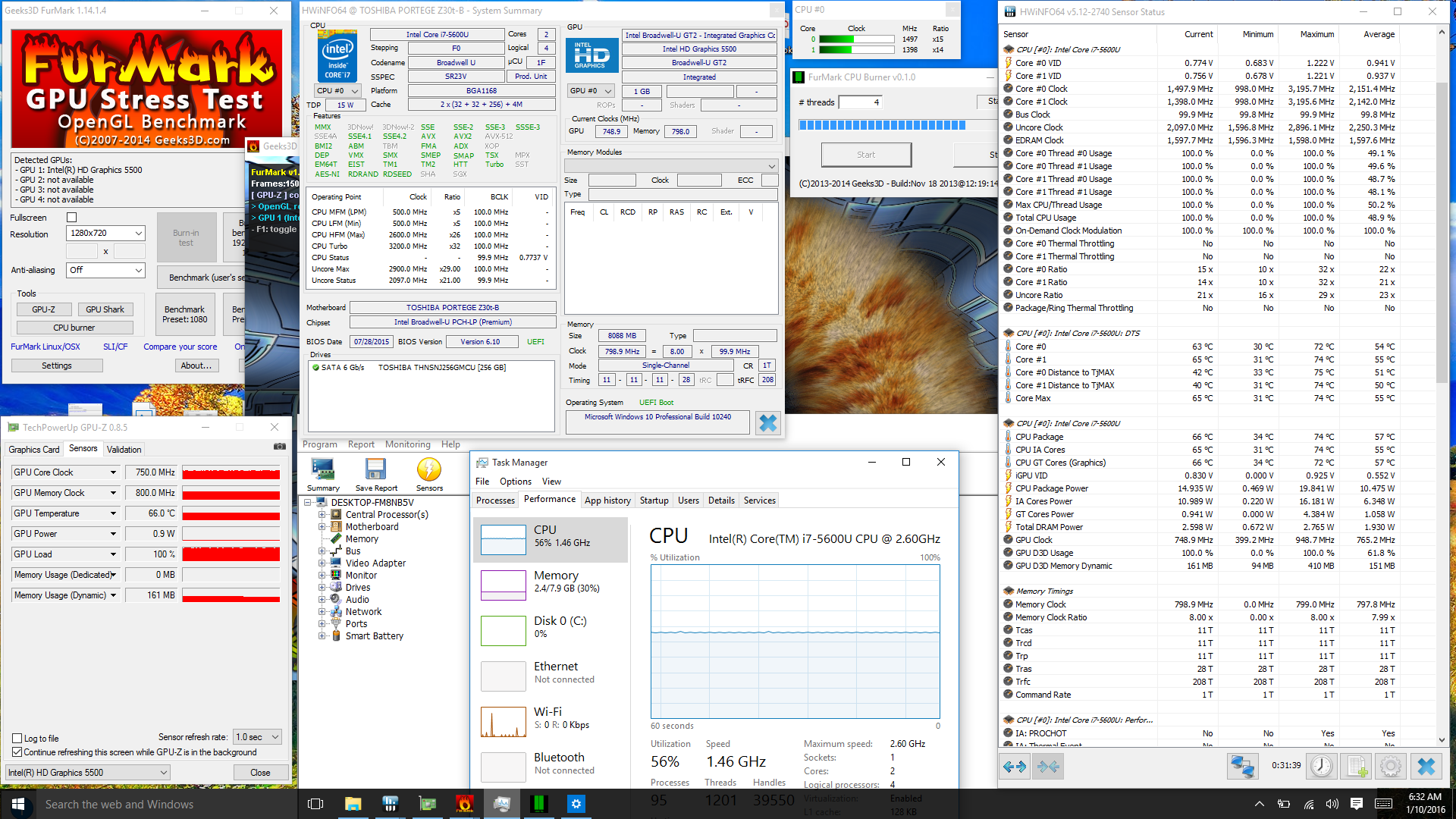
Task: Switch to the App history tab
Action: click(607, 500)
